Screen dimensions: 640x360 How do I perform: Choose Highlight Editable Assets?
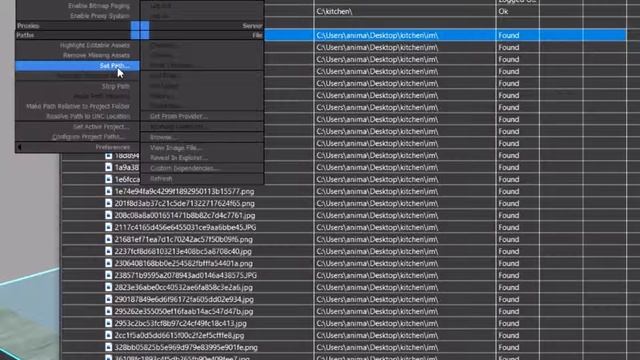(x=95, y=45)
